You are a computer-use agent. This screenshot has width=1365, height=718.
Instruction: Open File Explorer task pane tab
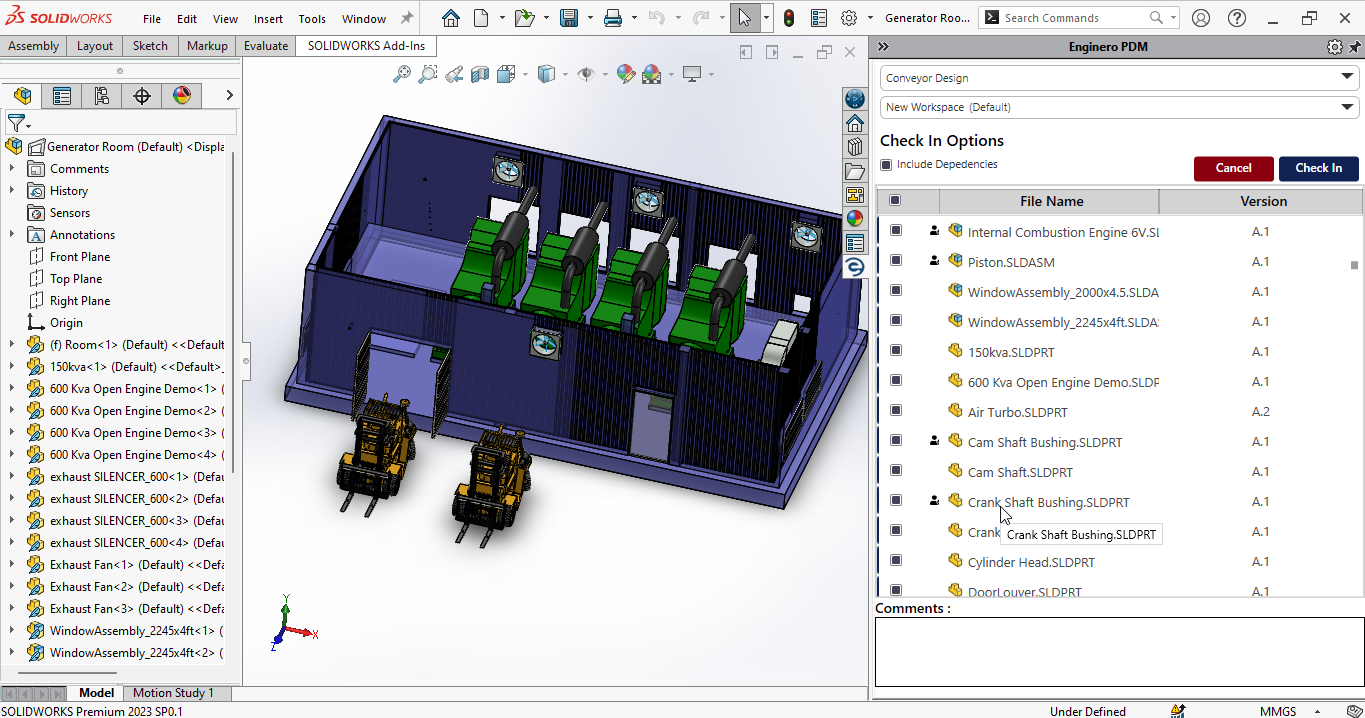[855, 171]
